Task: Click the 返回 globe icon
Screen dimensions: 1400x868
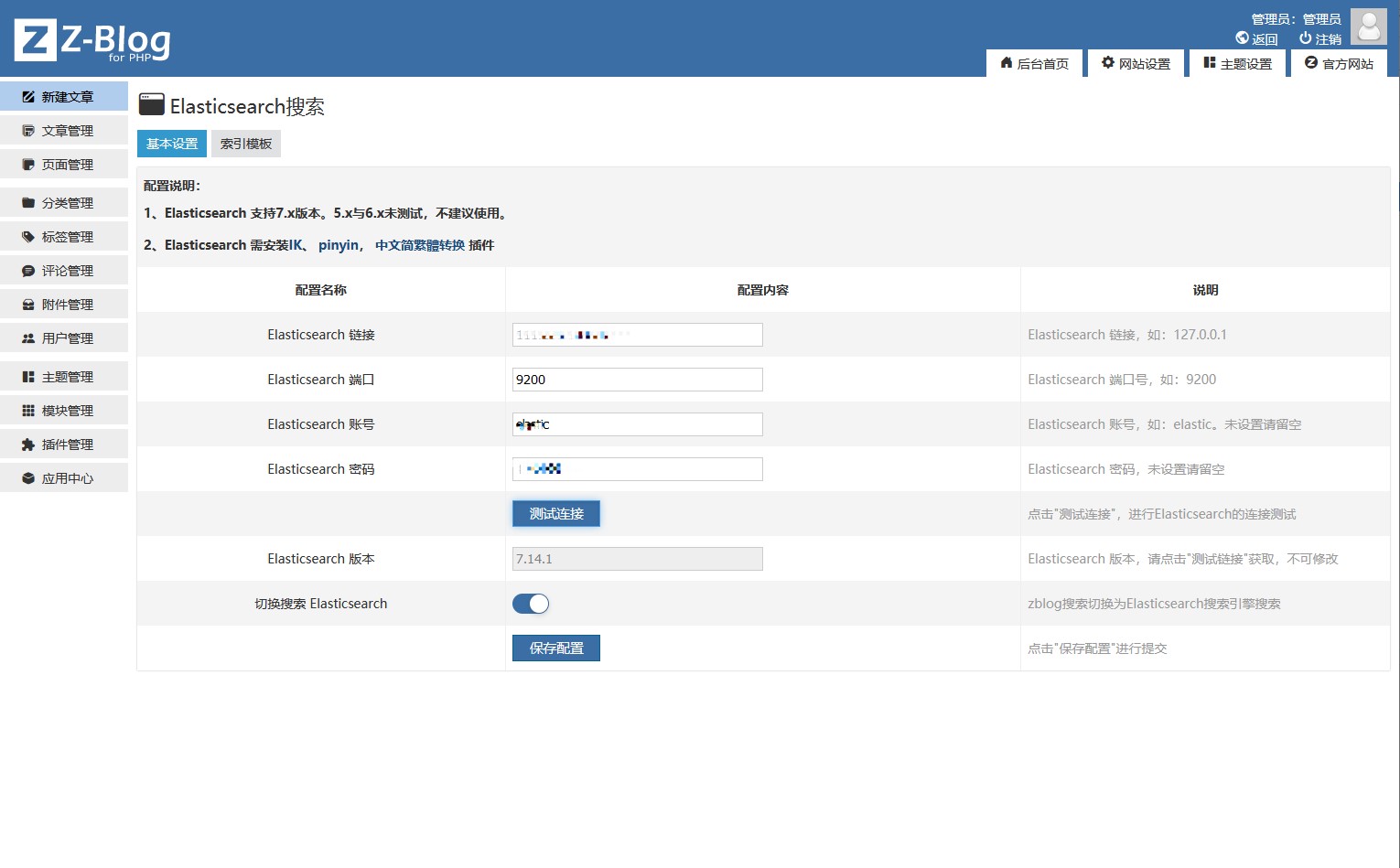Action: coord(1242,38)
